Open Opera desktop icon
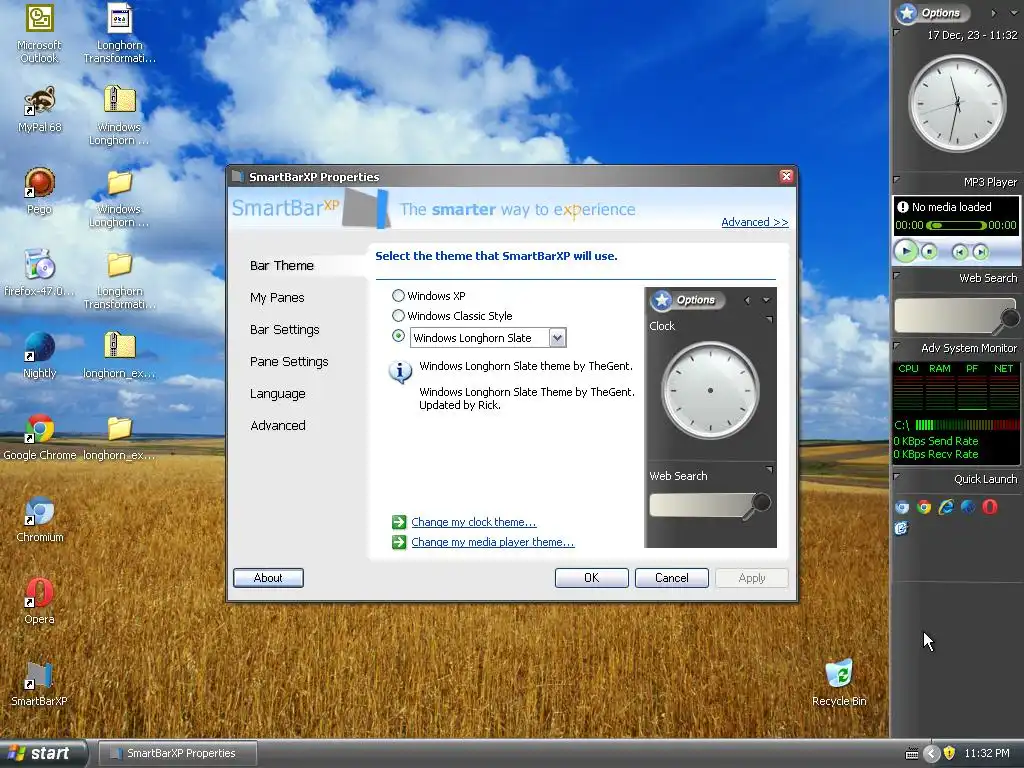Screen dimensions: 1024x768 39,601
